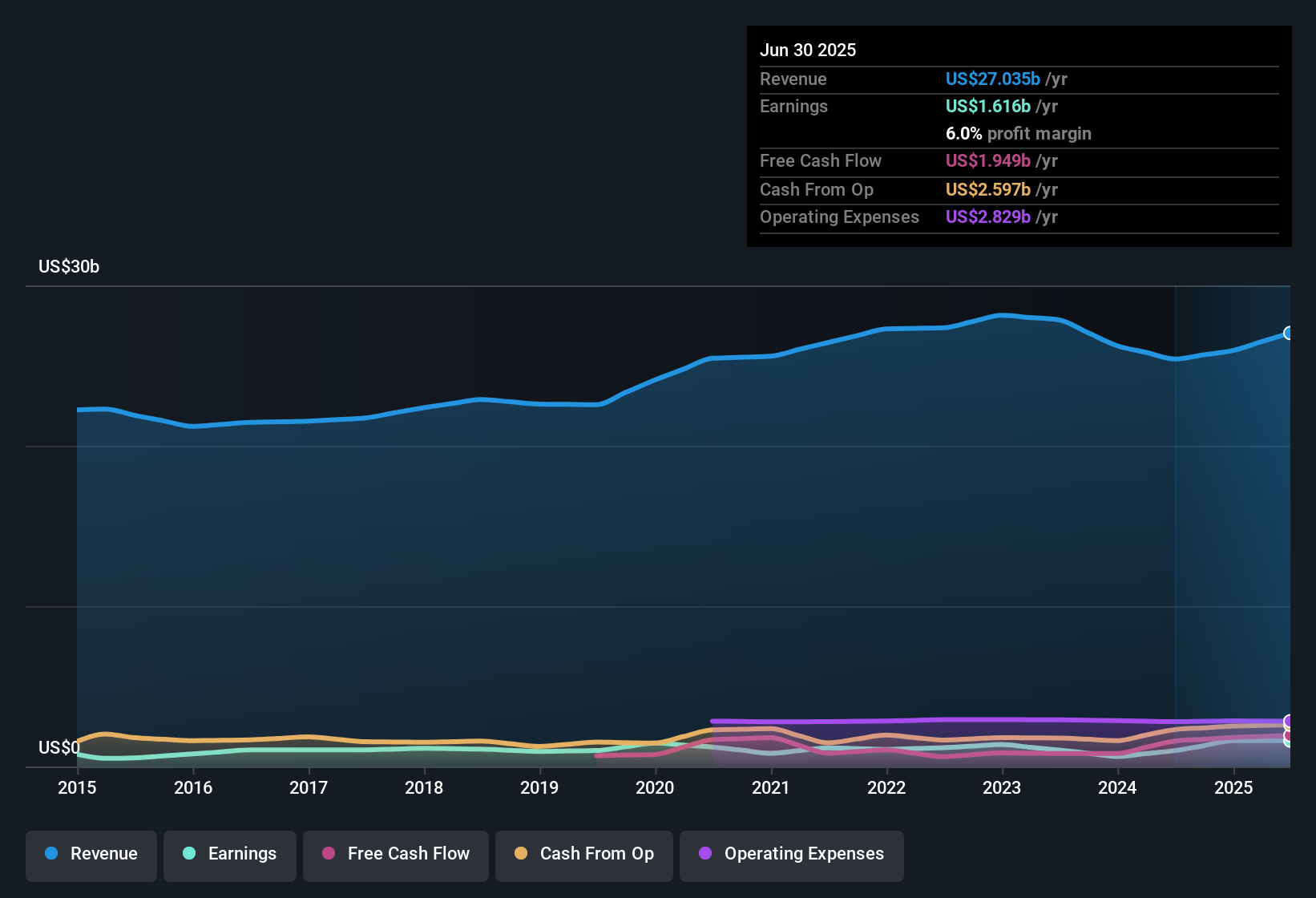Click the orange Cash From Op legend dot

(521, 855)
